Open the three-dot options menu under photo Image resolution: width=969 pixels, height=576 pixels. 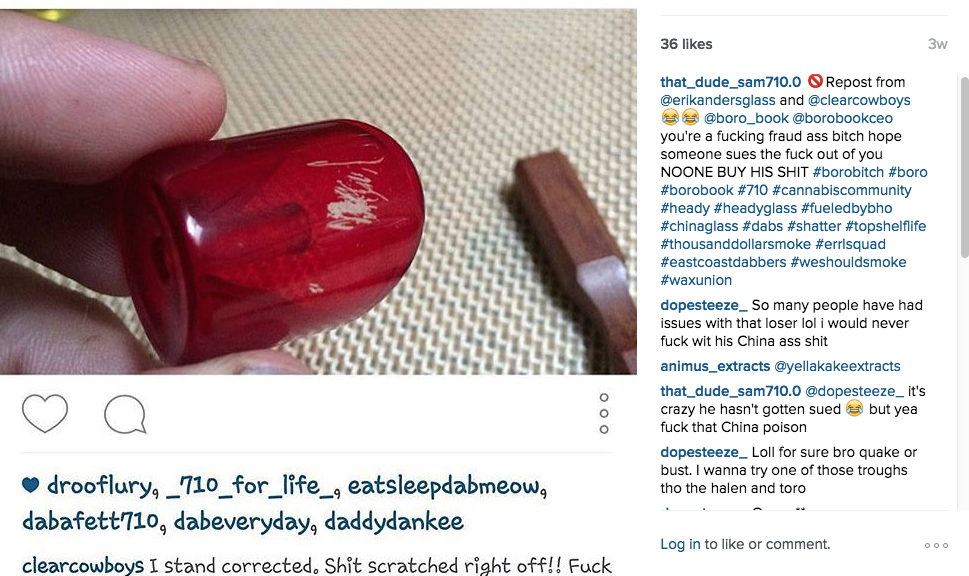click(604, 413)
